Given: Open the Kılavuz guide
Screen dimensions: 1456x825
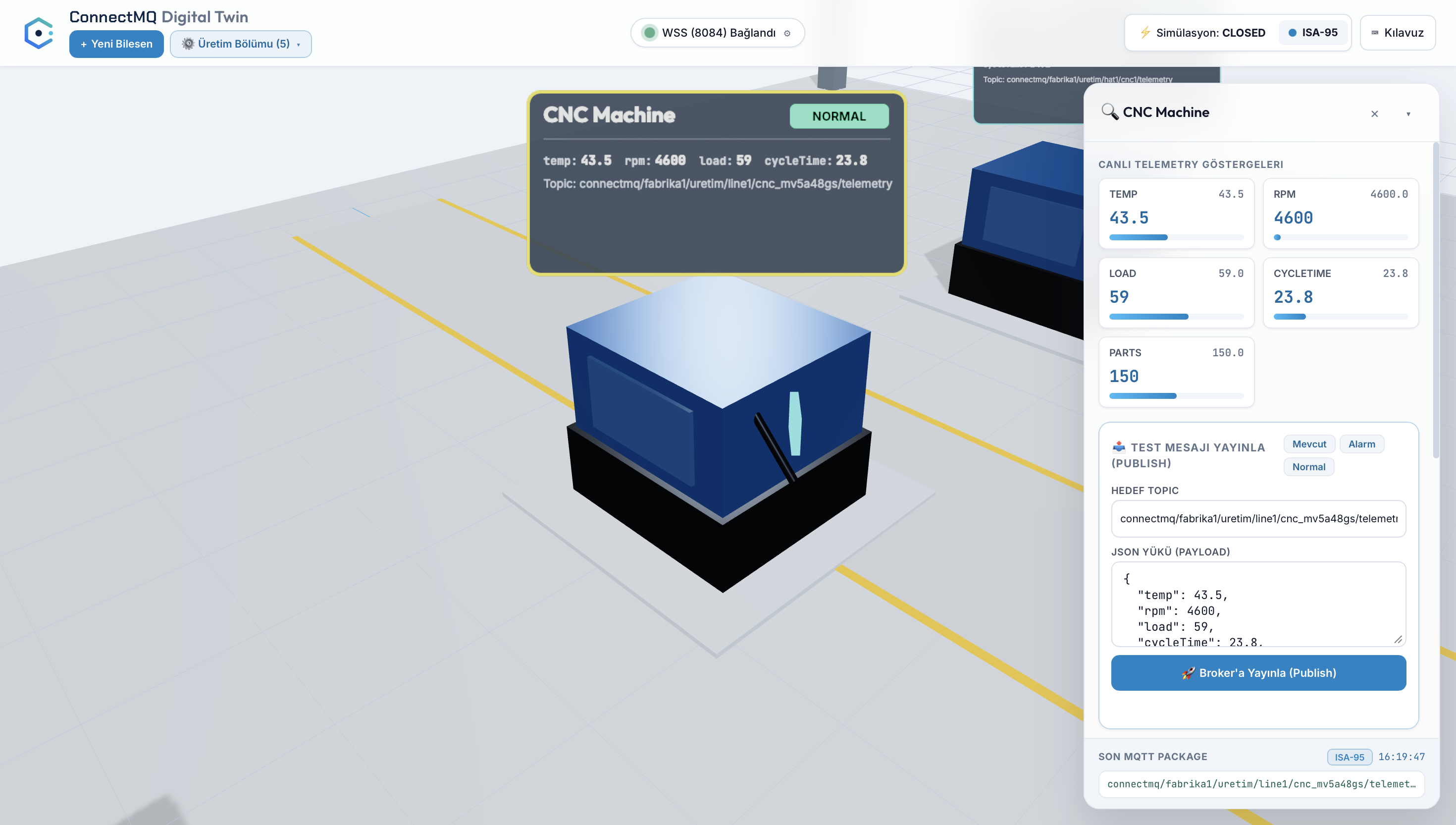Looking at the screenshot, I should (1397, 32).
